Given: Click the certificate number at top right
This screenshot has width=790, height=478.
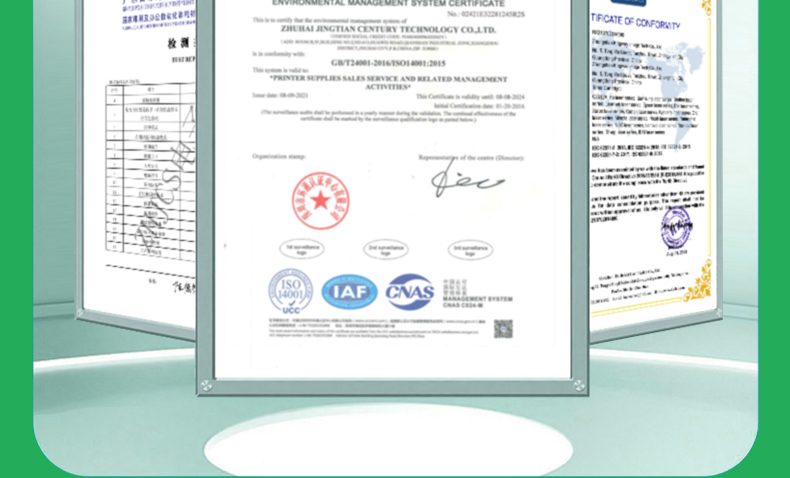Looking at the screenshot, I should coord(486,14).
